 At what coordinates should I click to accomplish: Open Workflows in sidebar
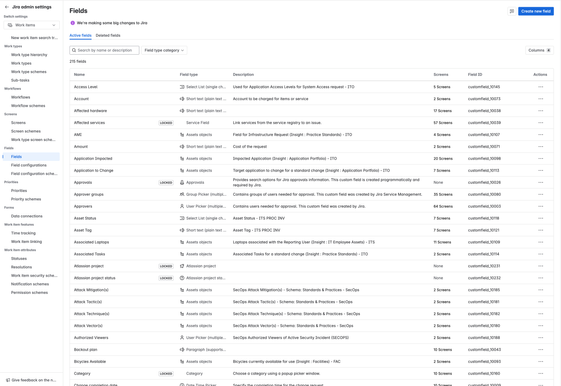20,97
